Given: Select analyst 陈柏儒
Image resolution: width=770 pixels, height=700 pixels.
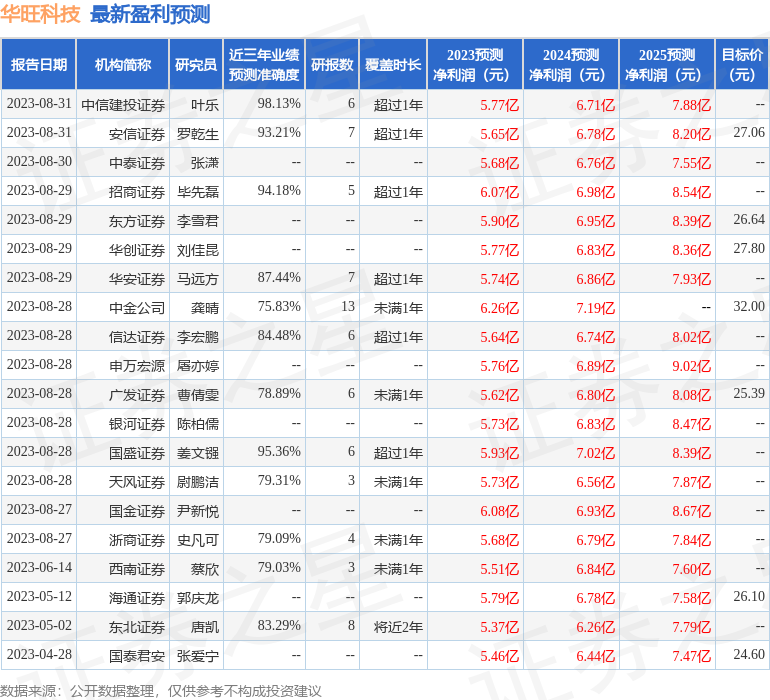Looking at the screenshot, I should tap(198, 423).
